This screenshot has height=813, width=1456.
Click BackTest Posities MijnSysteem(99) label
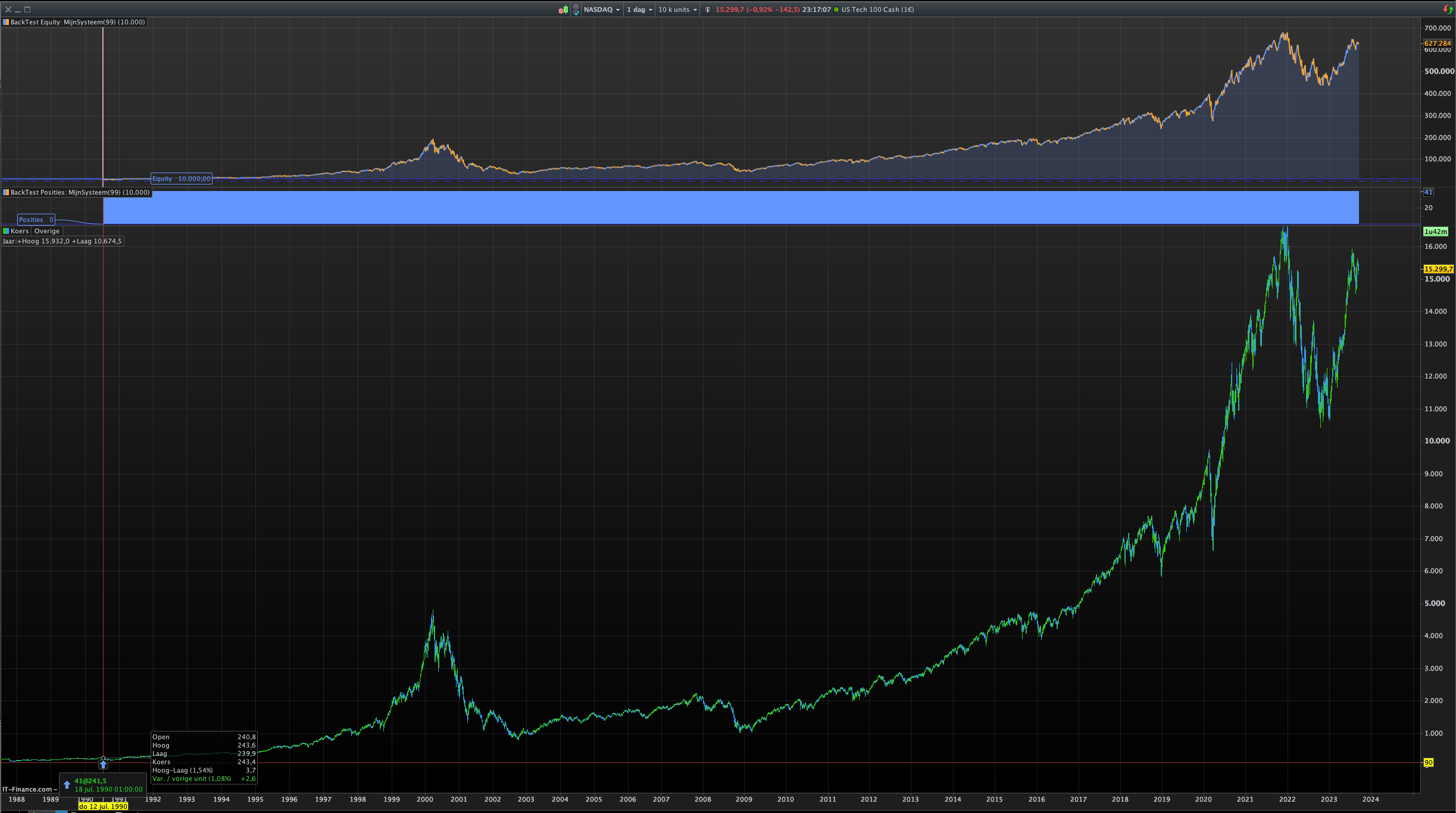pyautogui.click(x=80, y=192)
